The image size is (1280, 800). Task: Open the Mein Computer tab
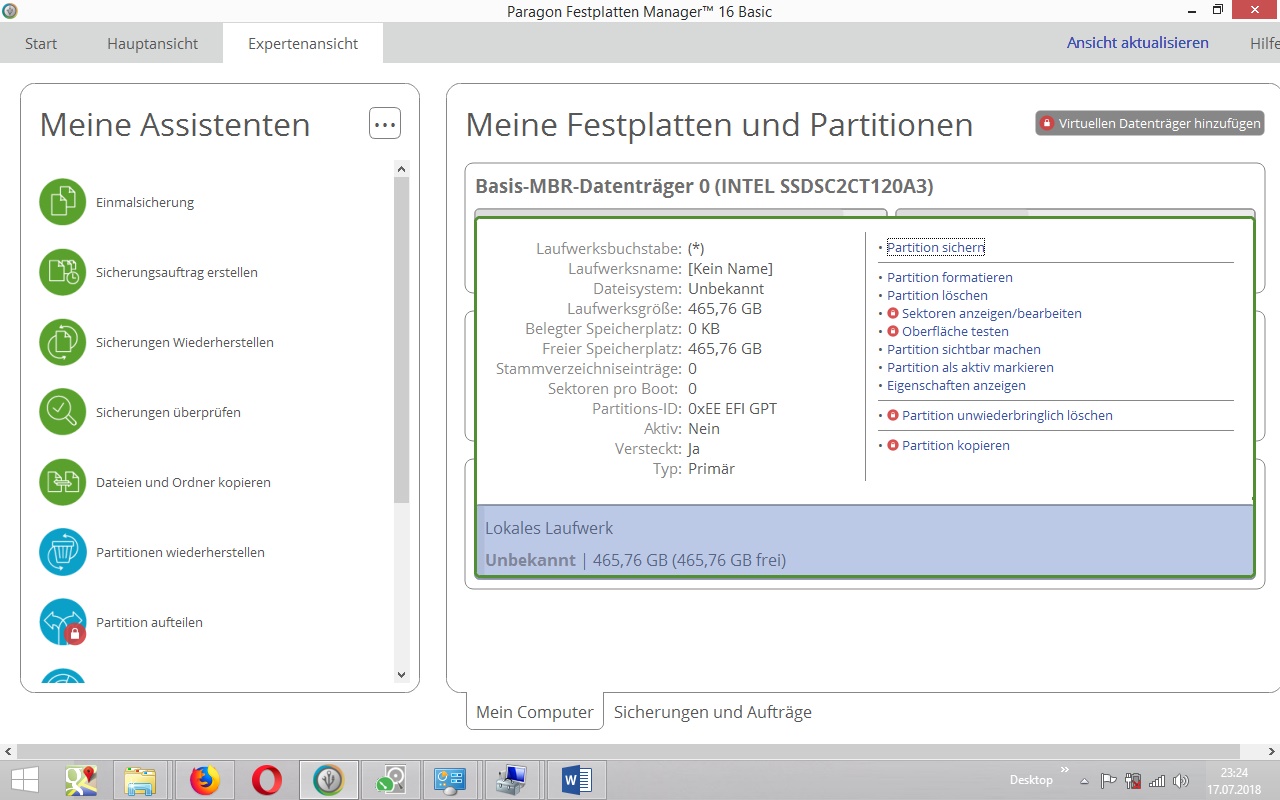535,712
